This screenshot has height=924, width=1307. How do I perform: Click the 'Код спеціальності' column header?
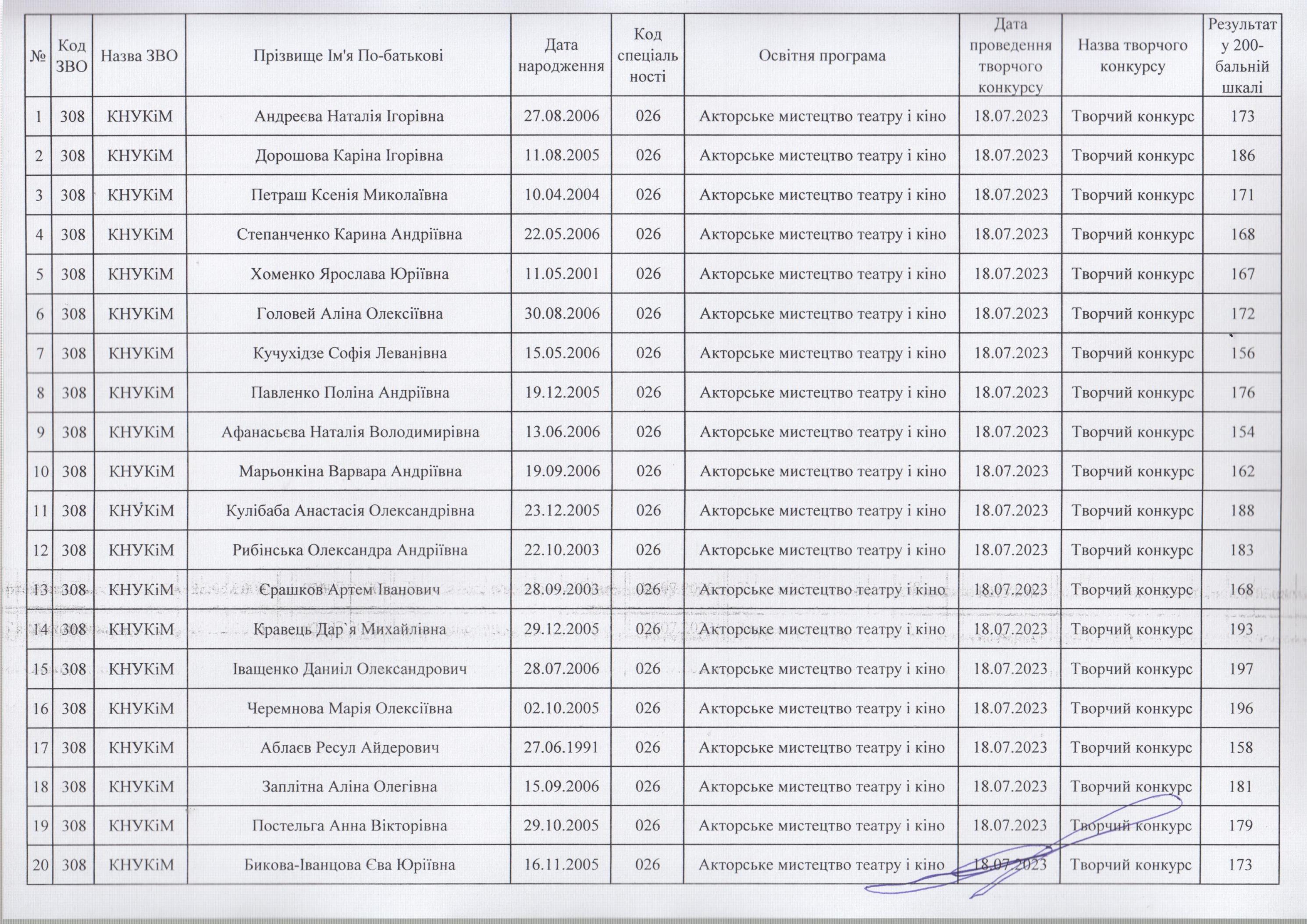[x=647, y=56]
